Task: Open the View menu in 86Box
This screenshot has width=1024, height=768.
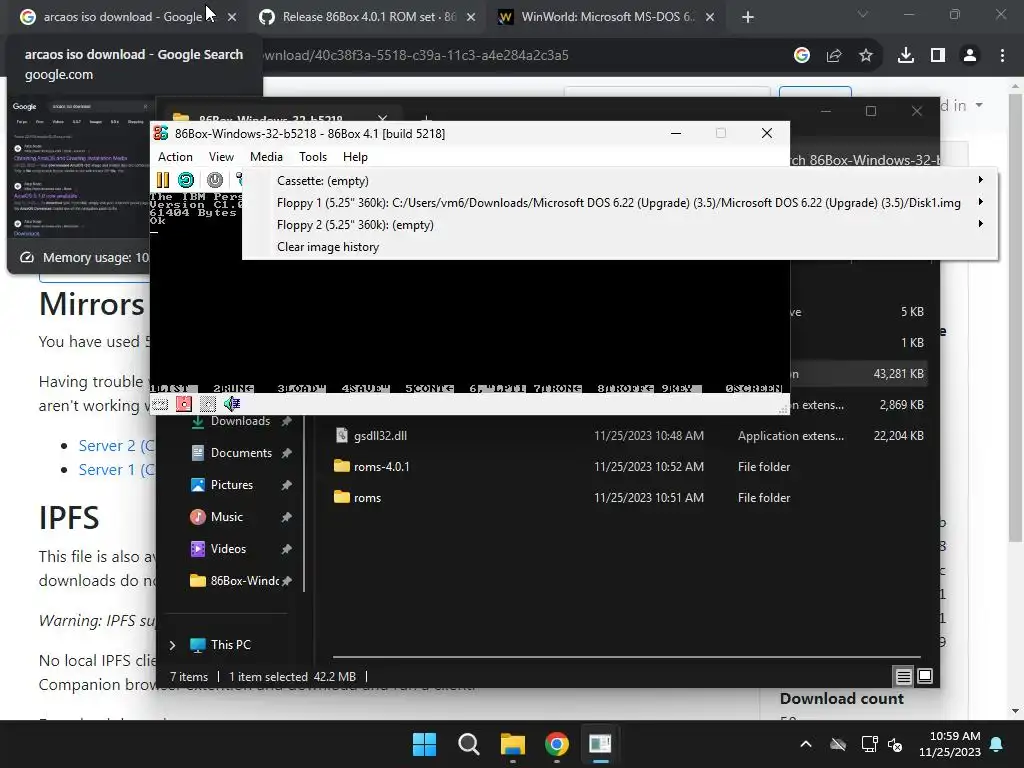Action: coord(221,157)
